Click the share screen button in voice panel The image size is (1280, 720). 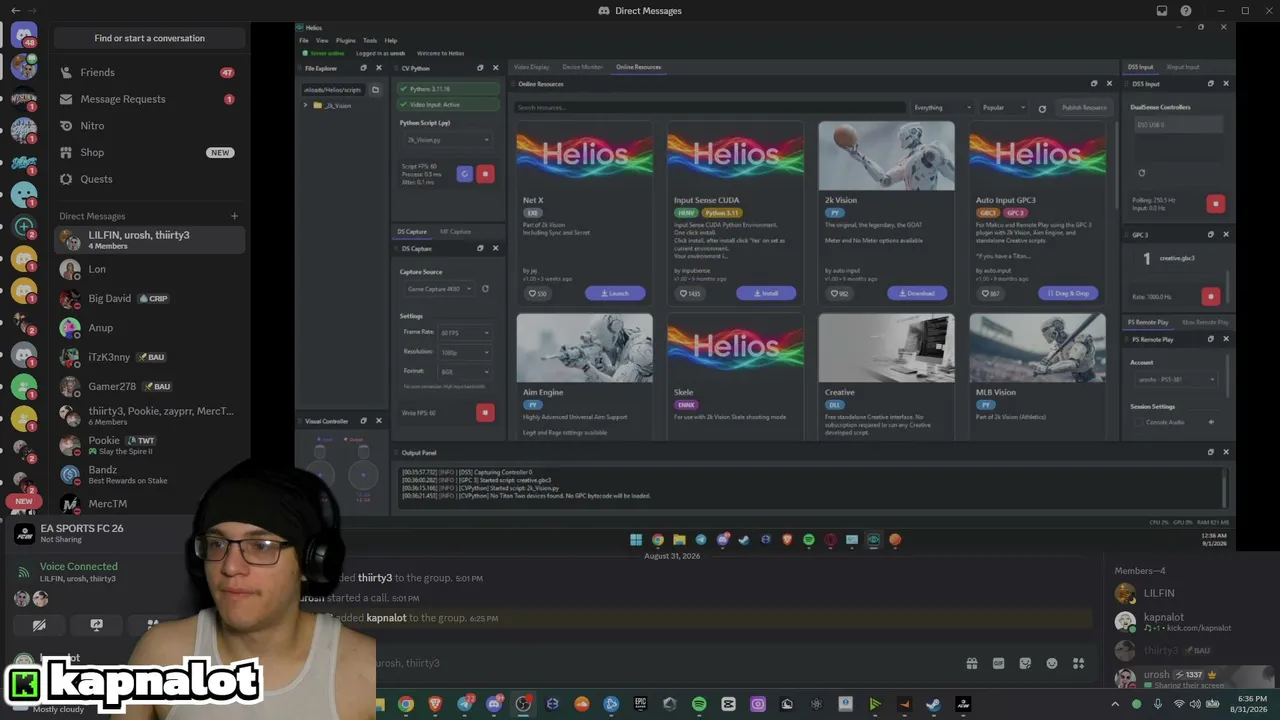click(96, 625)
